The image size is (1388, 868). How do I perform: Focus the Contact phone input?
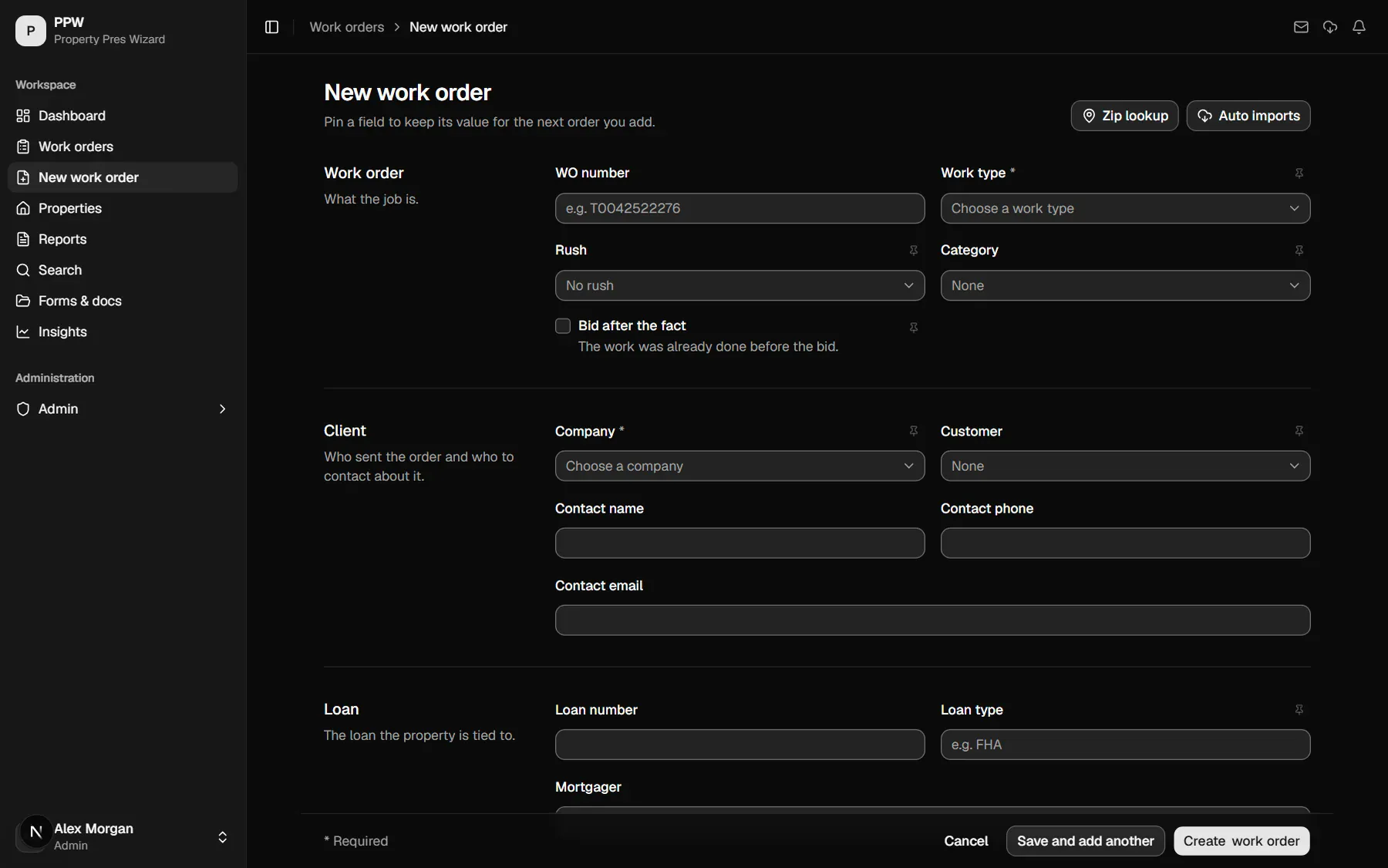click(x=1125, y=543)
